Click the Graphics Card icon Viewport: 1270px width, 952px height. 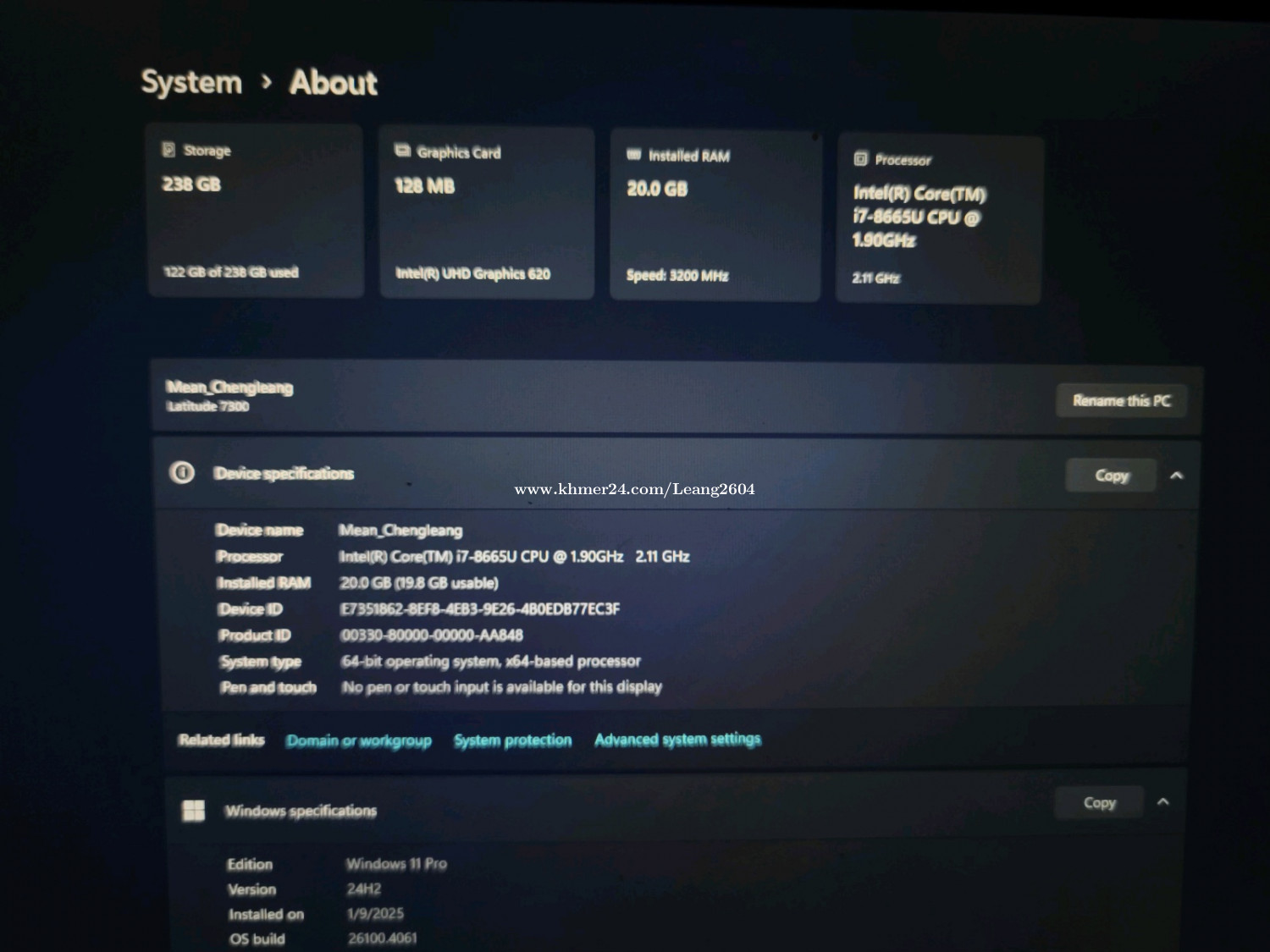(x=402, y=151)
